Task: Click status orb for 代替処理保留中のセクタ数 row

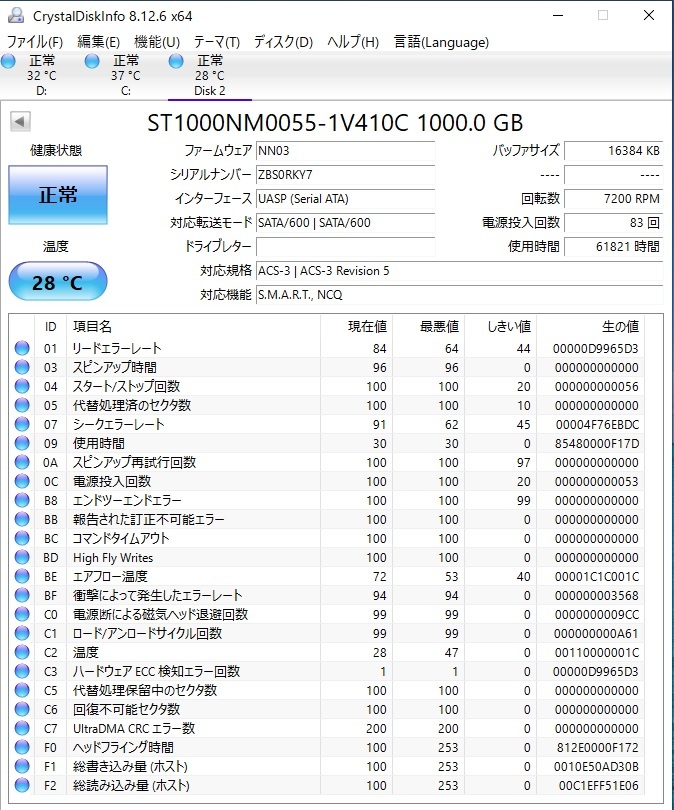Action: [x=22, y=690]
